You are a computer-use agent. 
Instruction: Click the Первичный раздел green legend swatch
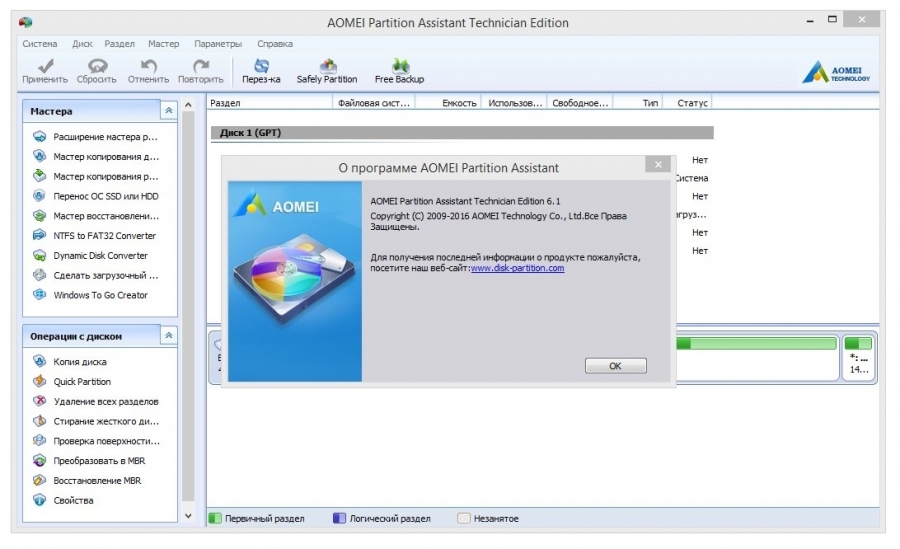[215, 519]
